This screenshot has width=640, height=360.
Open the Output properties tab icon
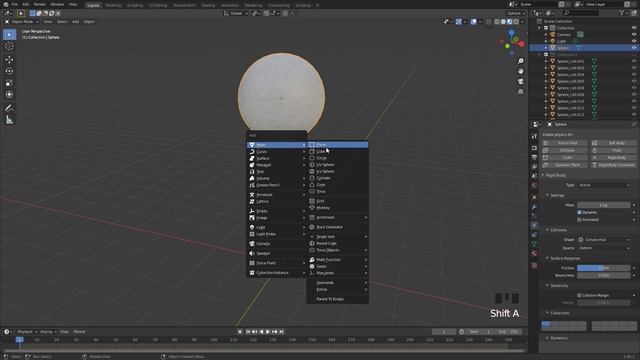point(534,157)
